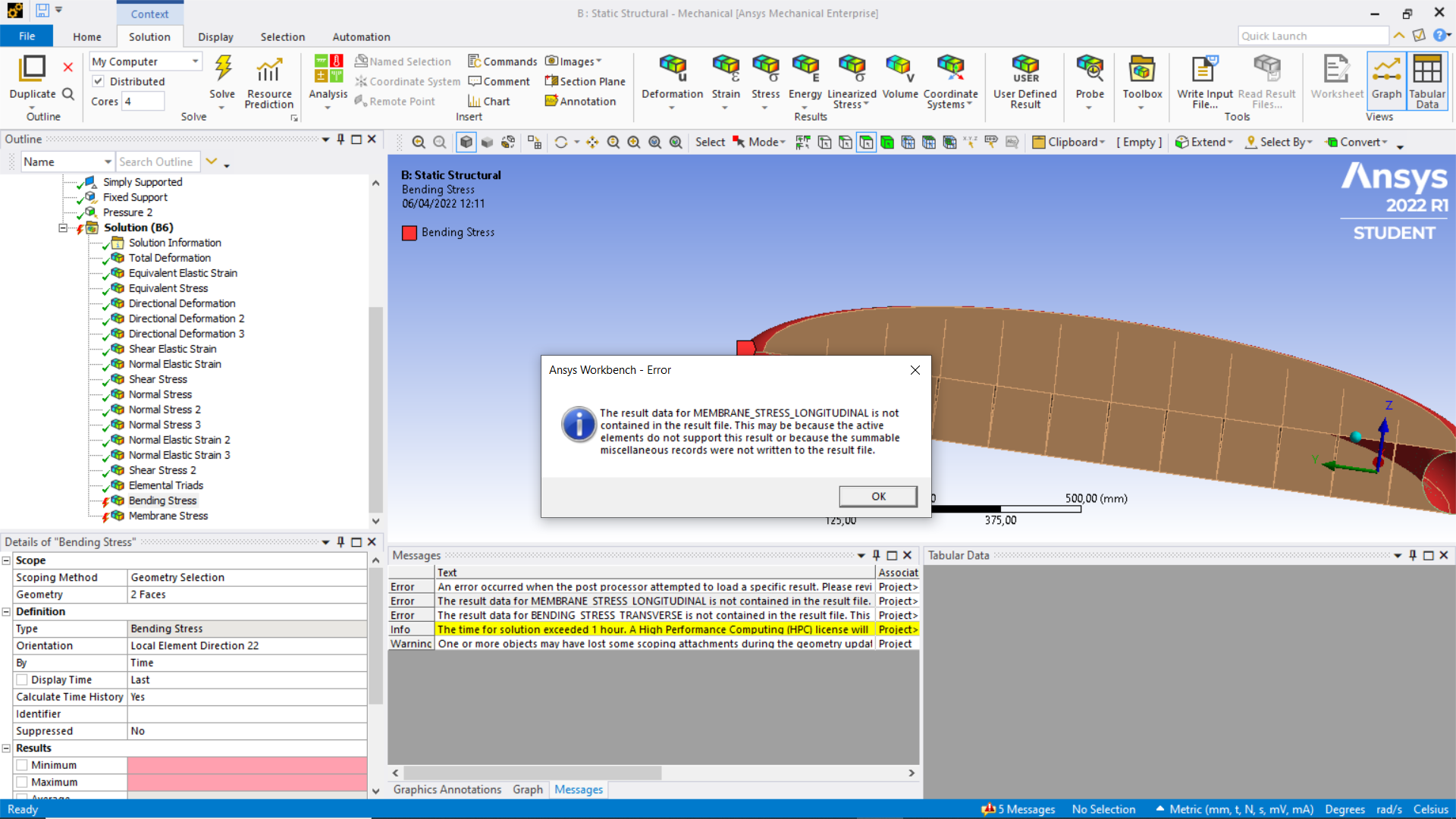Toggle the Distributed checkbox

[x=98, y=81]
